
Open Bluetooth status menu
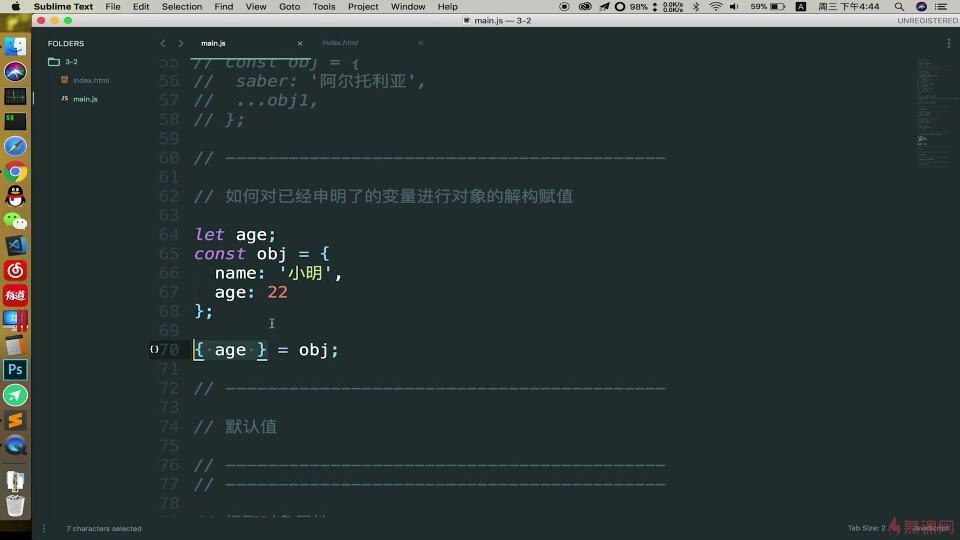696,7
